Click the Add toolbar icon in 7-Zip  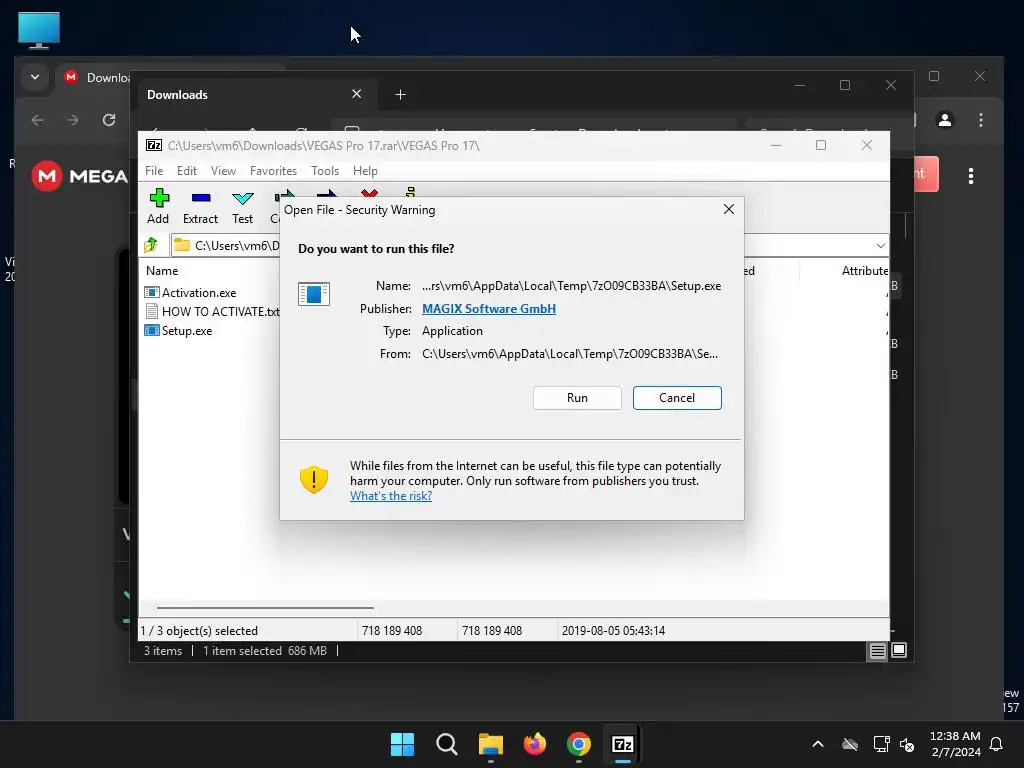click(x=158, y=206)
